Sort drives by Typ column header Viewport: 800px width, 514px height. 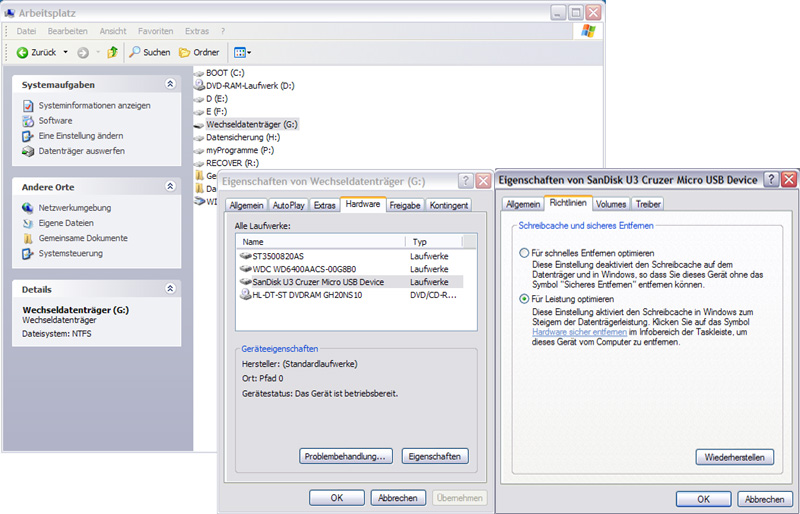point(434,241)
